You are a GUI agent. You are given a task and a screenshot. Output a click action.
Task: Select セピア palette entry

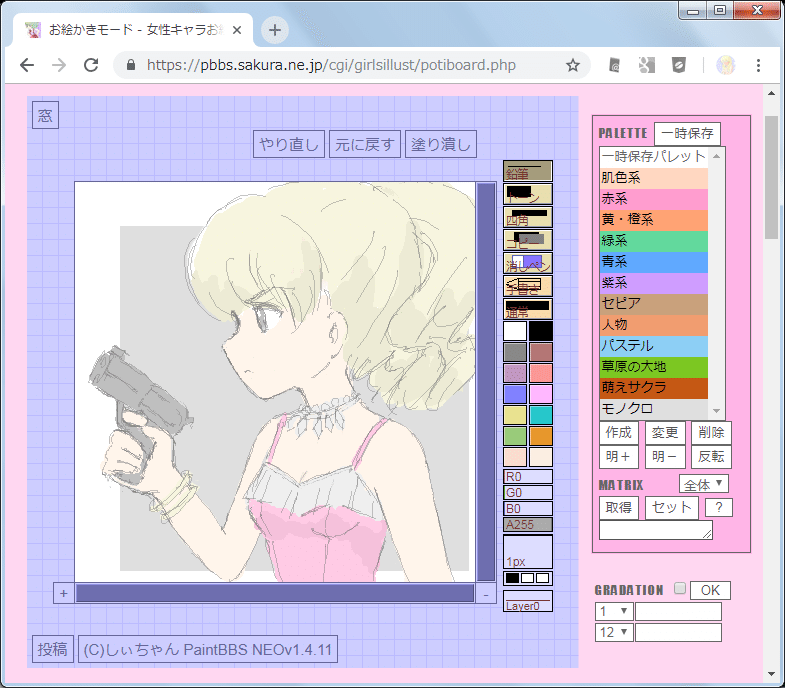click(x=654, y=304)
